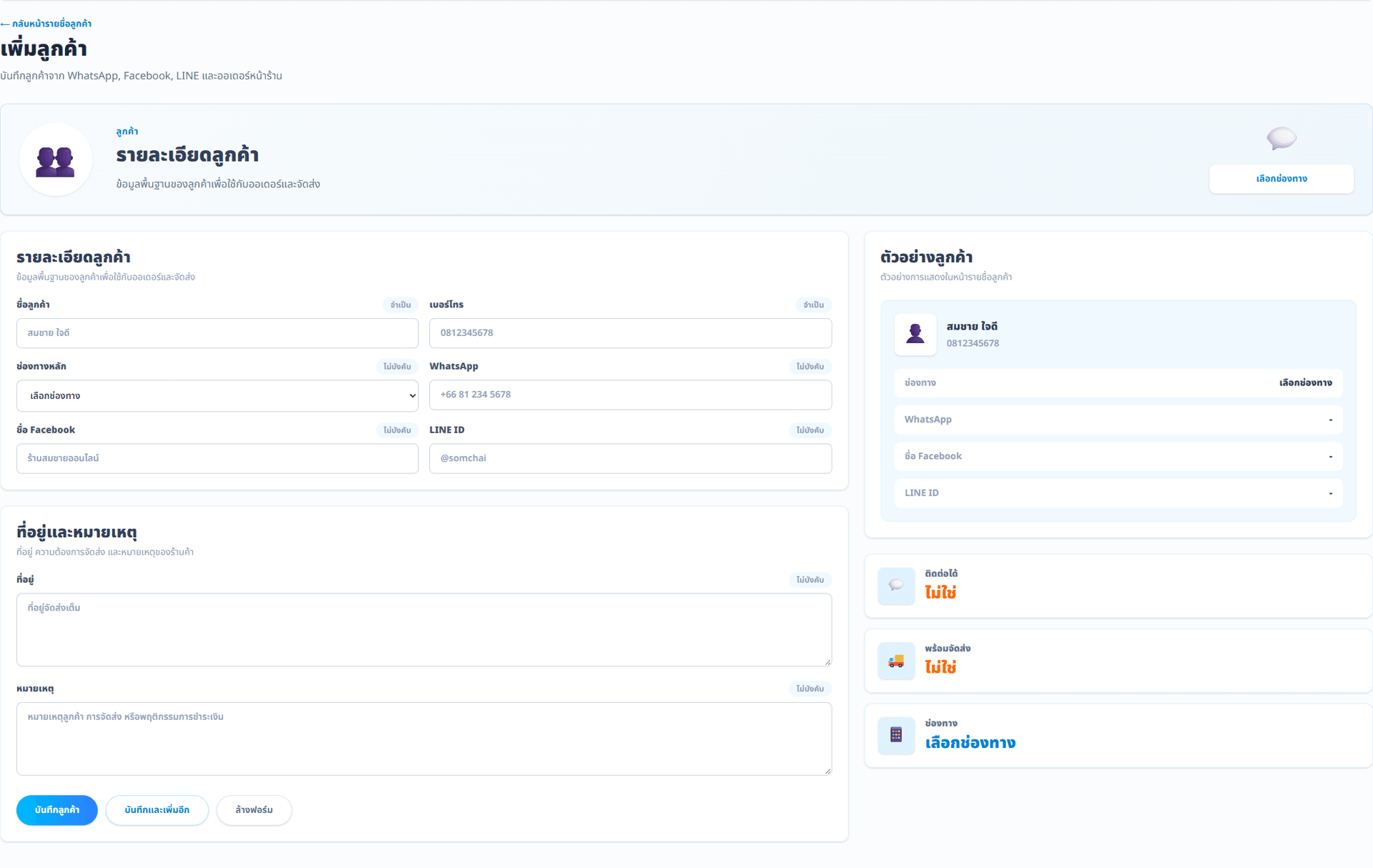Click the ที่อยู่ address textarea
The image size is (1373, 868).
coord(424,630)
